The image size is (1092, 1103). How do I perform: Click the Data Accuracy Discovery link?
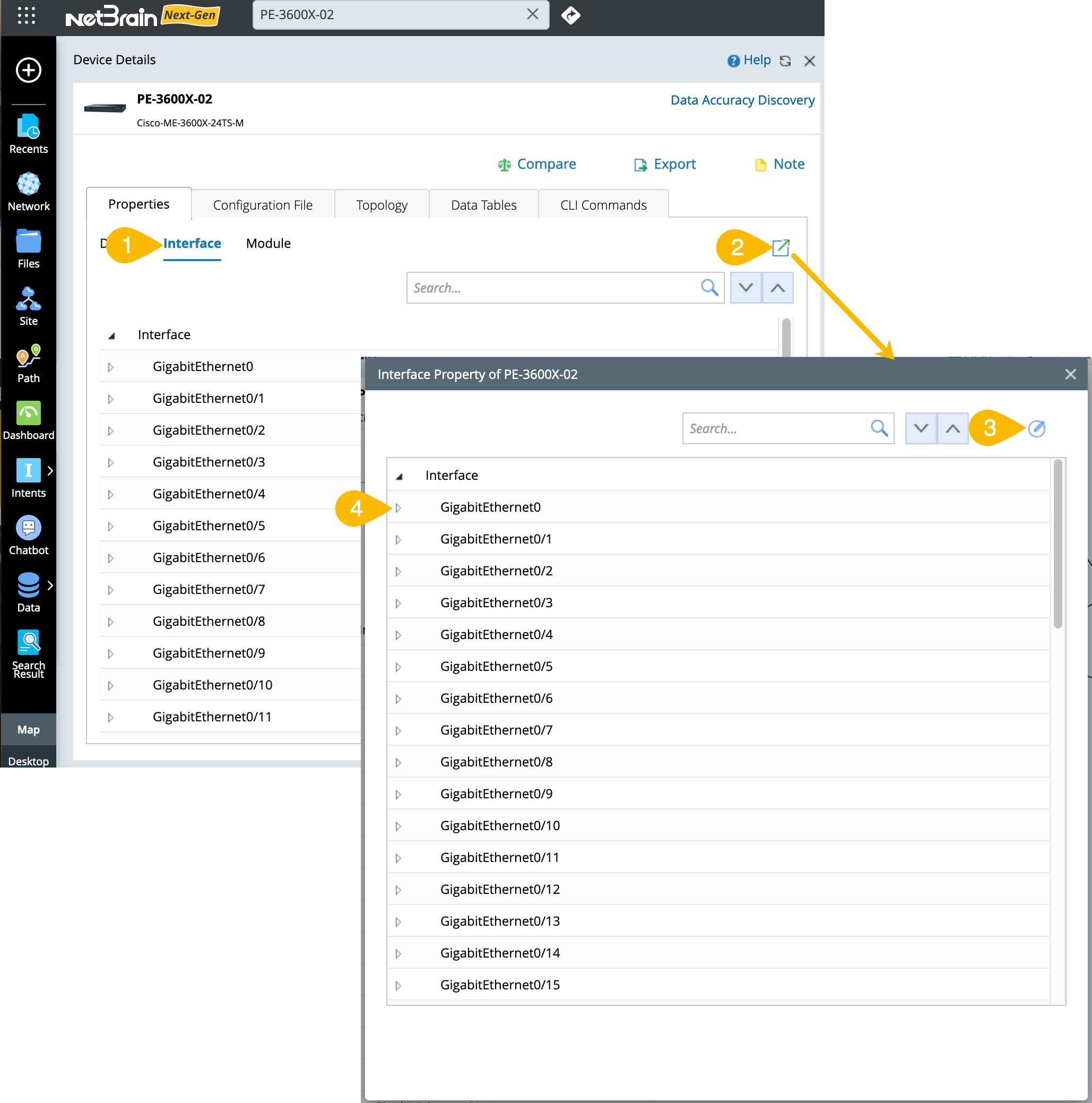(x=742, y=100)
